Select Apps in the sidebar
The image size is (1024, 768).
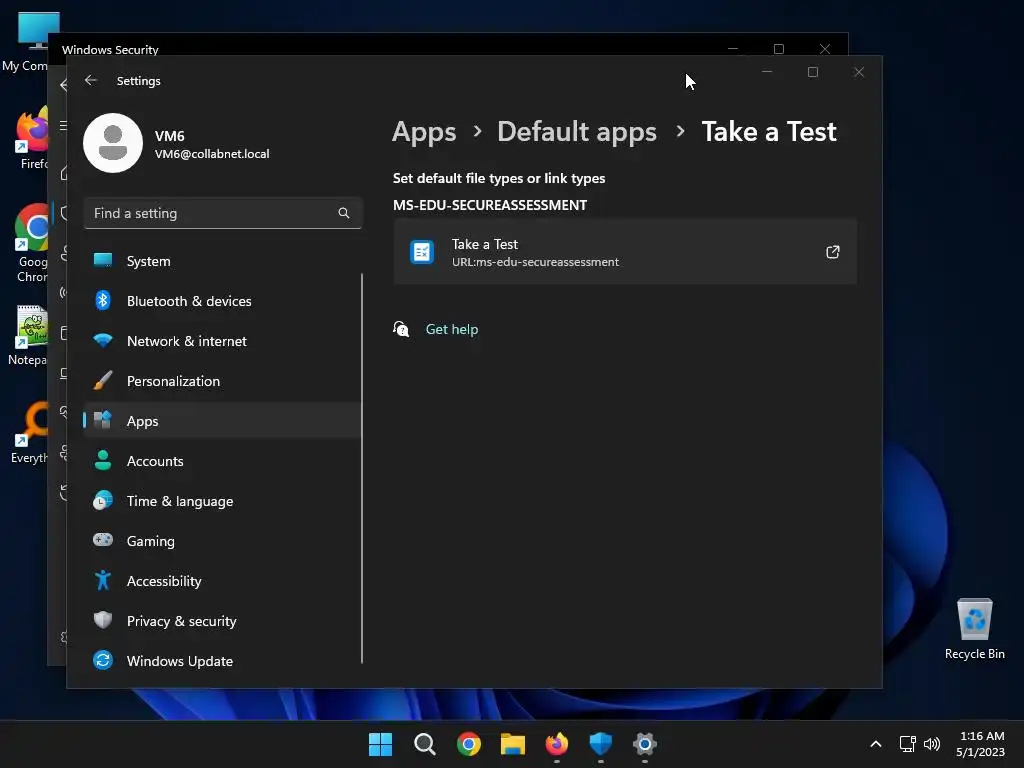pyautogui.click(x=223, y=421)
